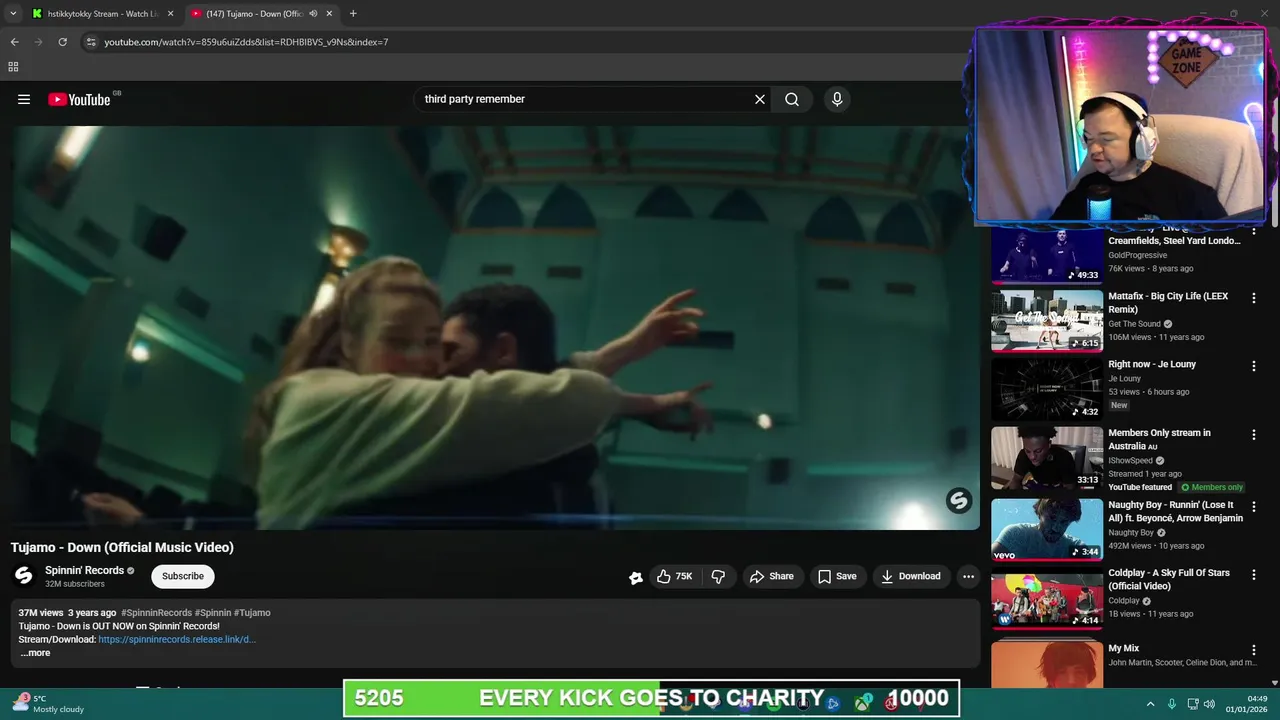Save the video to a playlist
Screen dimensions: 1280x720
[837, 576]
